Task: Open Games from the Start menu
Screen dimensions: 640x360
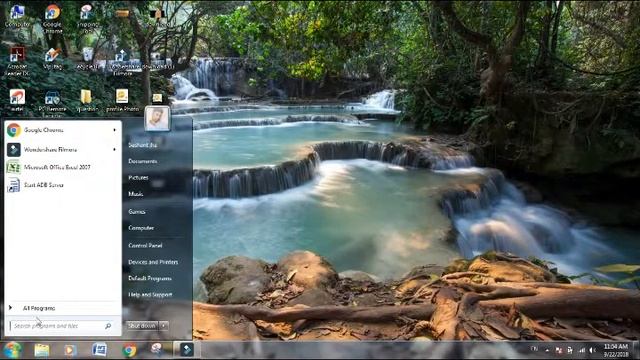Action: (x=137, y=211)
